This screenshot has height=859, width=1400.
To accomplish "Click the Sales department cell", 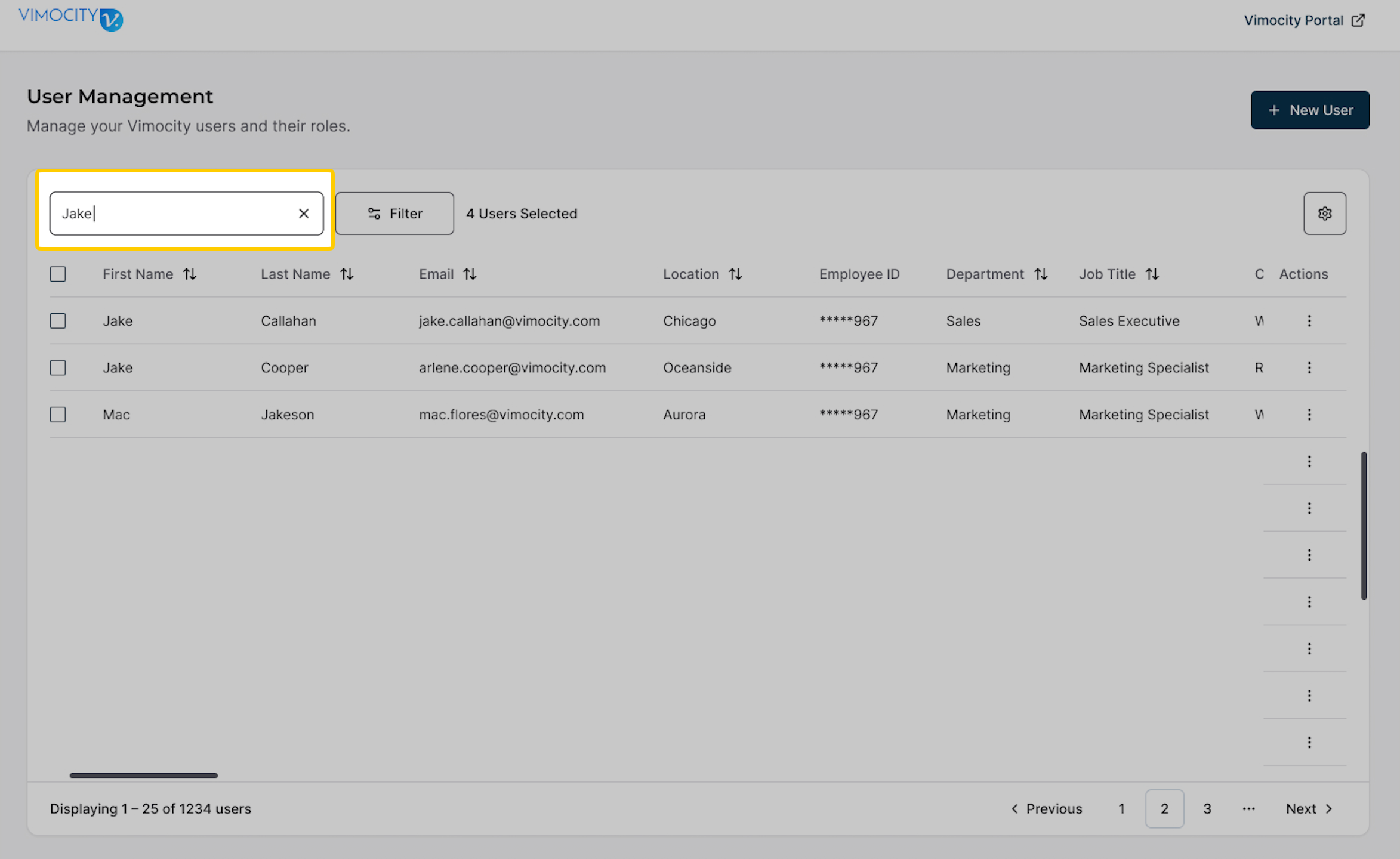I will (x=963, y=321).
